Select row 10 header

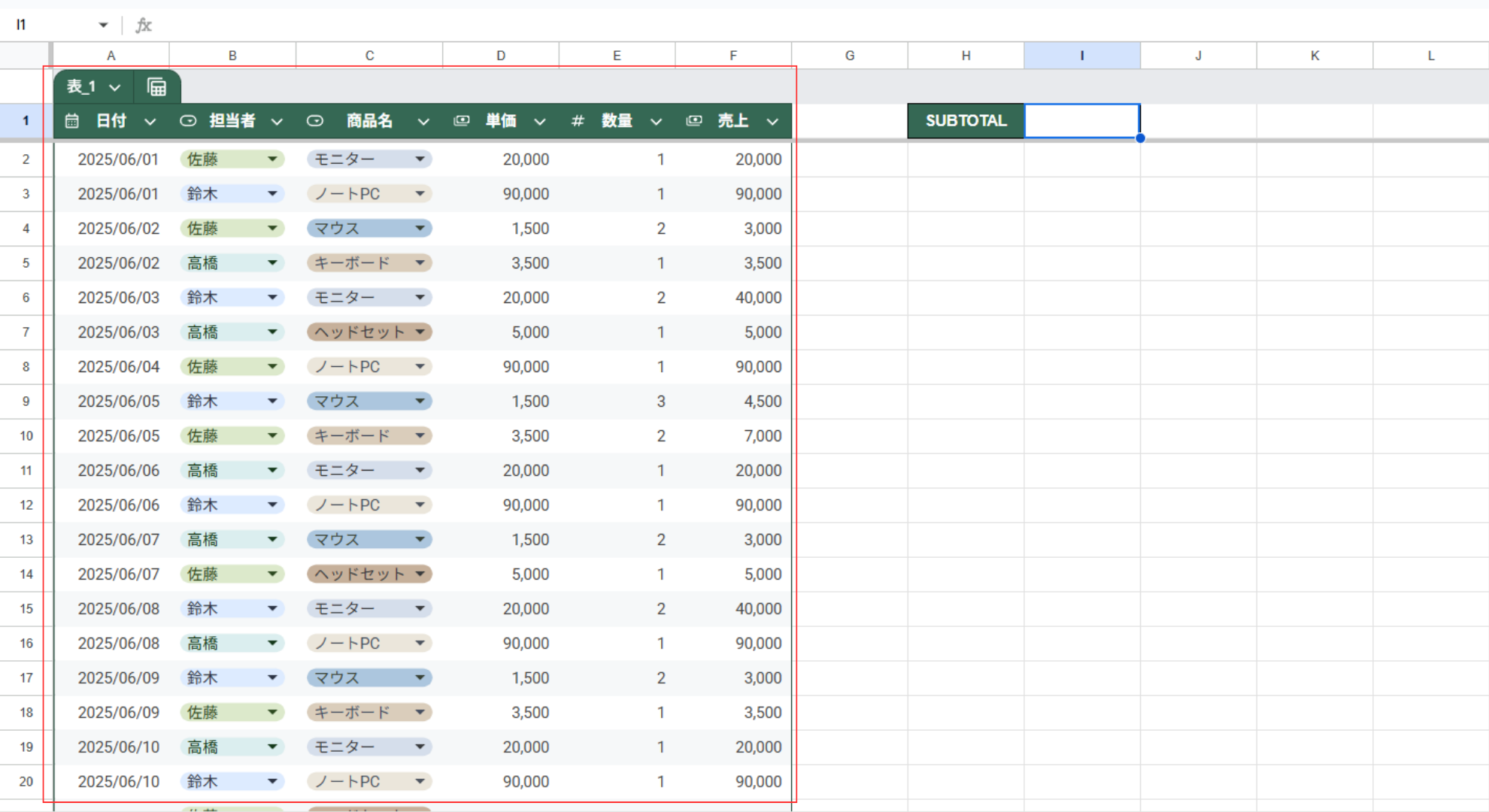click(26, 436)
